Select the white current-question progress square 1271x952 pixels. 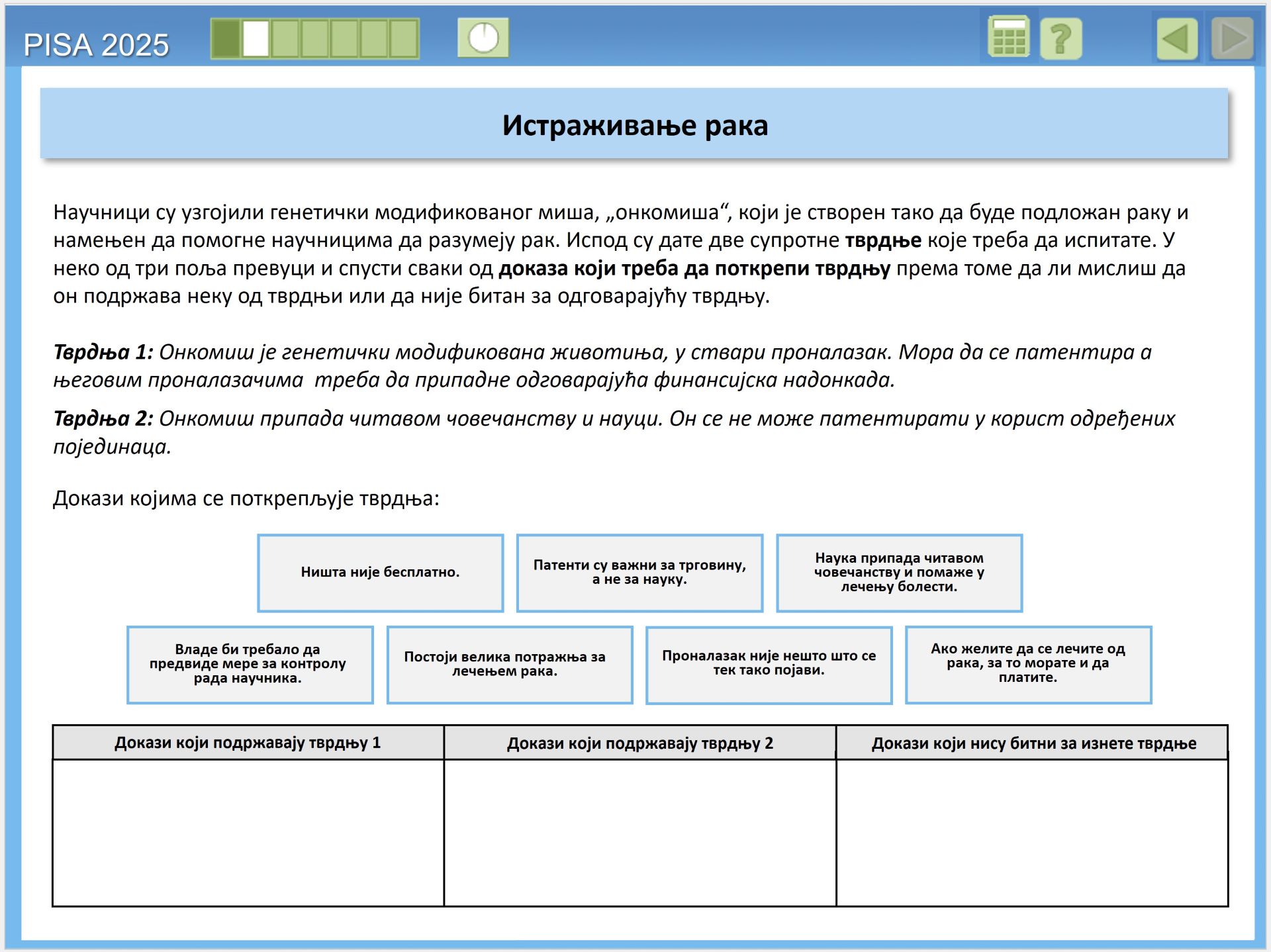(256, 38)
